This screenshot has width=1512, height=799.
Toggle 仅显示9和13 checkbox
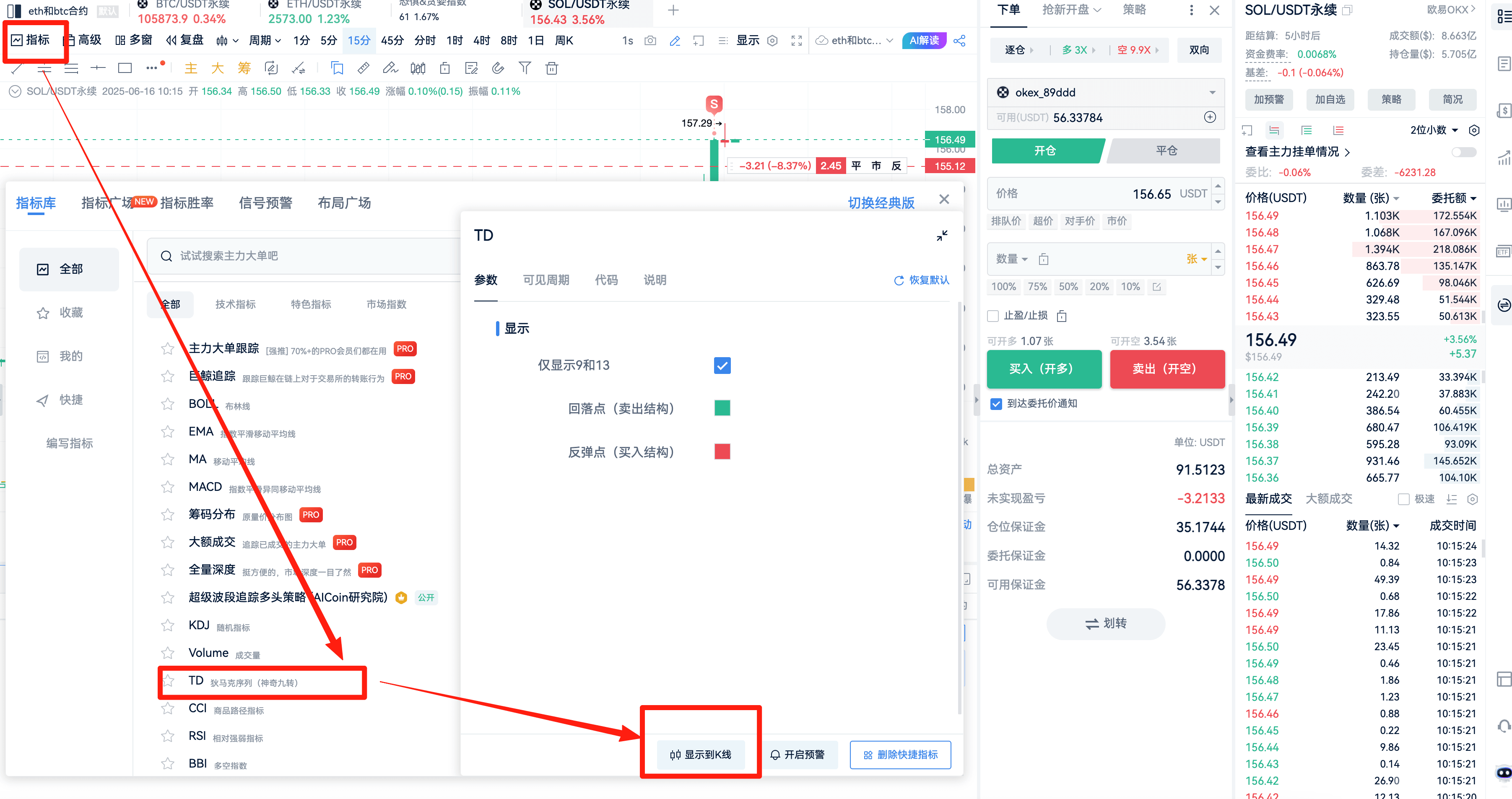pyautogui.click(x=722, y=366)
